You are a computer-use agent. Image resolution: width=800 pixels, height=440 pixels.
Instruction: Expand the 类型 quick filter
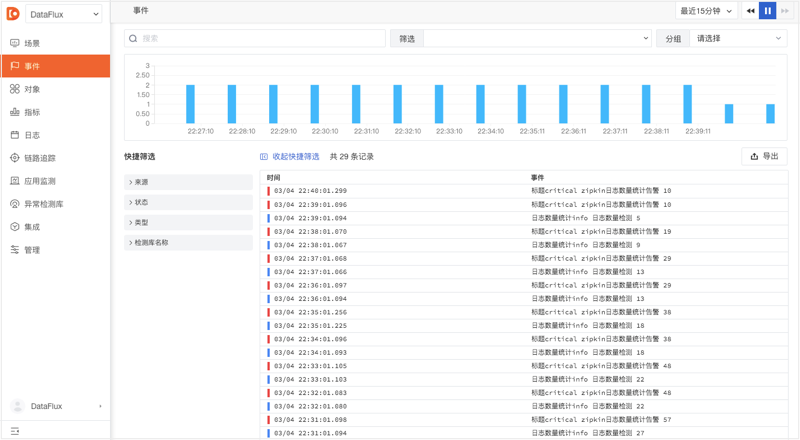pyautogui.click(x=188, y=223)
